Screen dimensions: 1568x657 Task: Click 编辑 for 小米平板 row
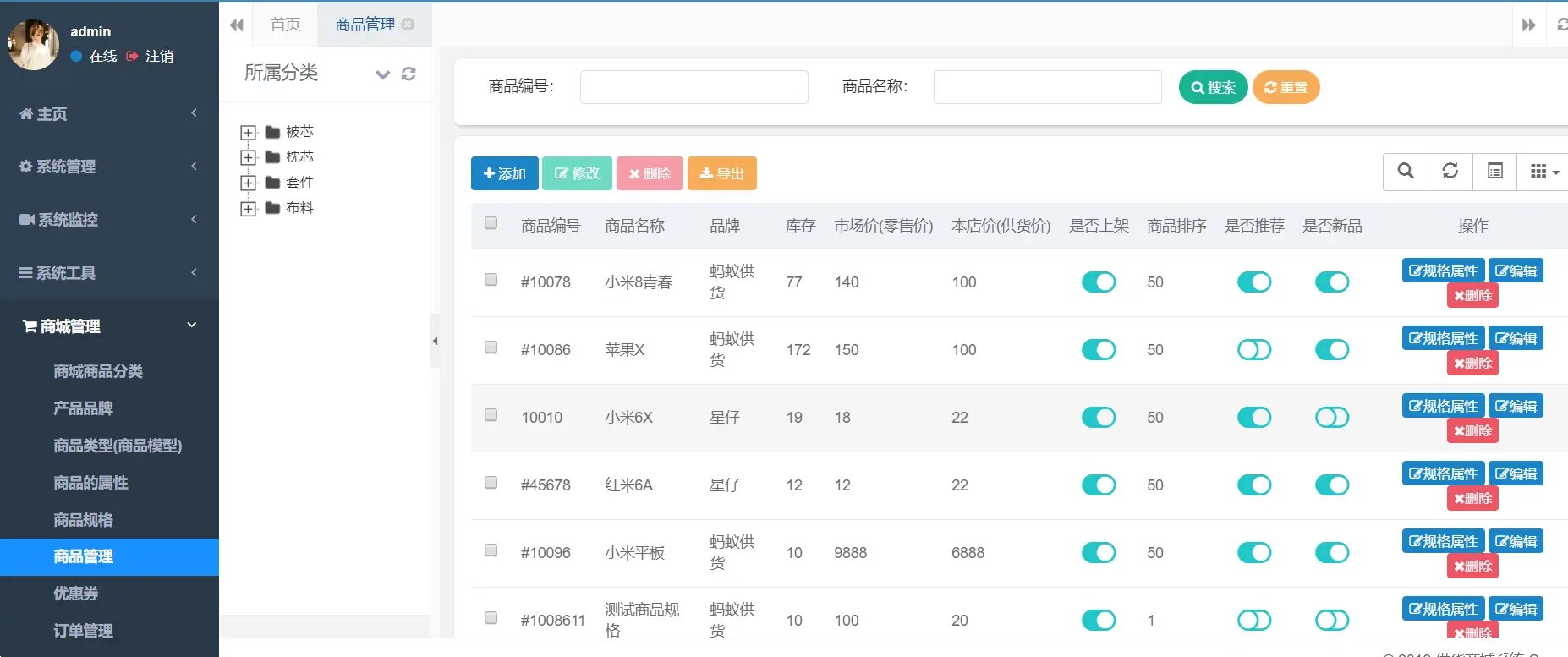[1516, 541]
